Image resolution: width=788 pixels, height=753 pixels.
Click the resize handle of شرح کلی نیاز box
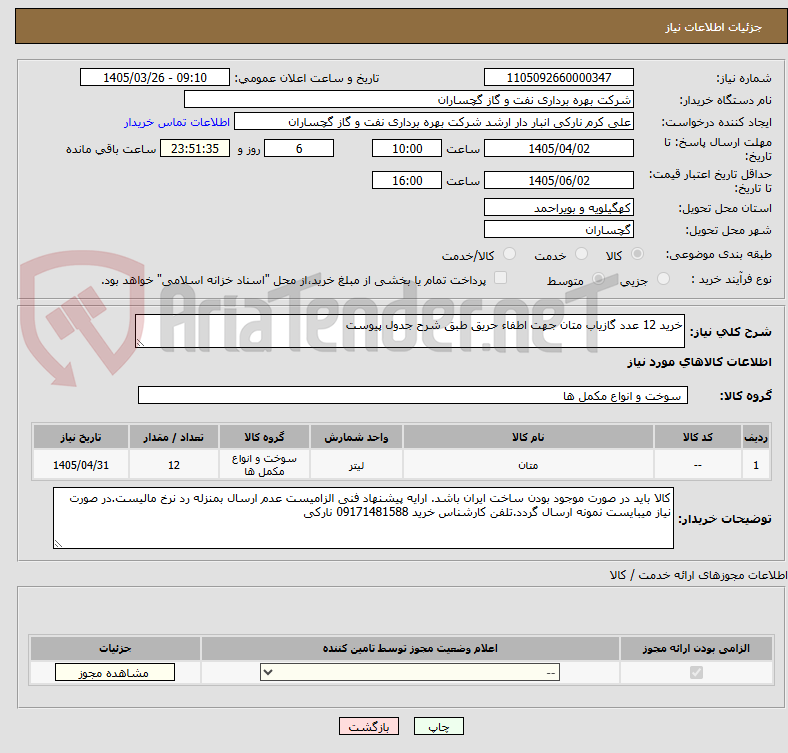(x=140, y=343)
